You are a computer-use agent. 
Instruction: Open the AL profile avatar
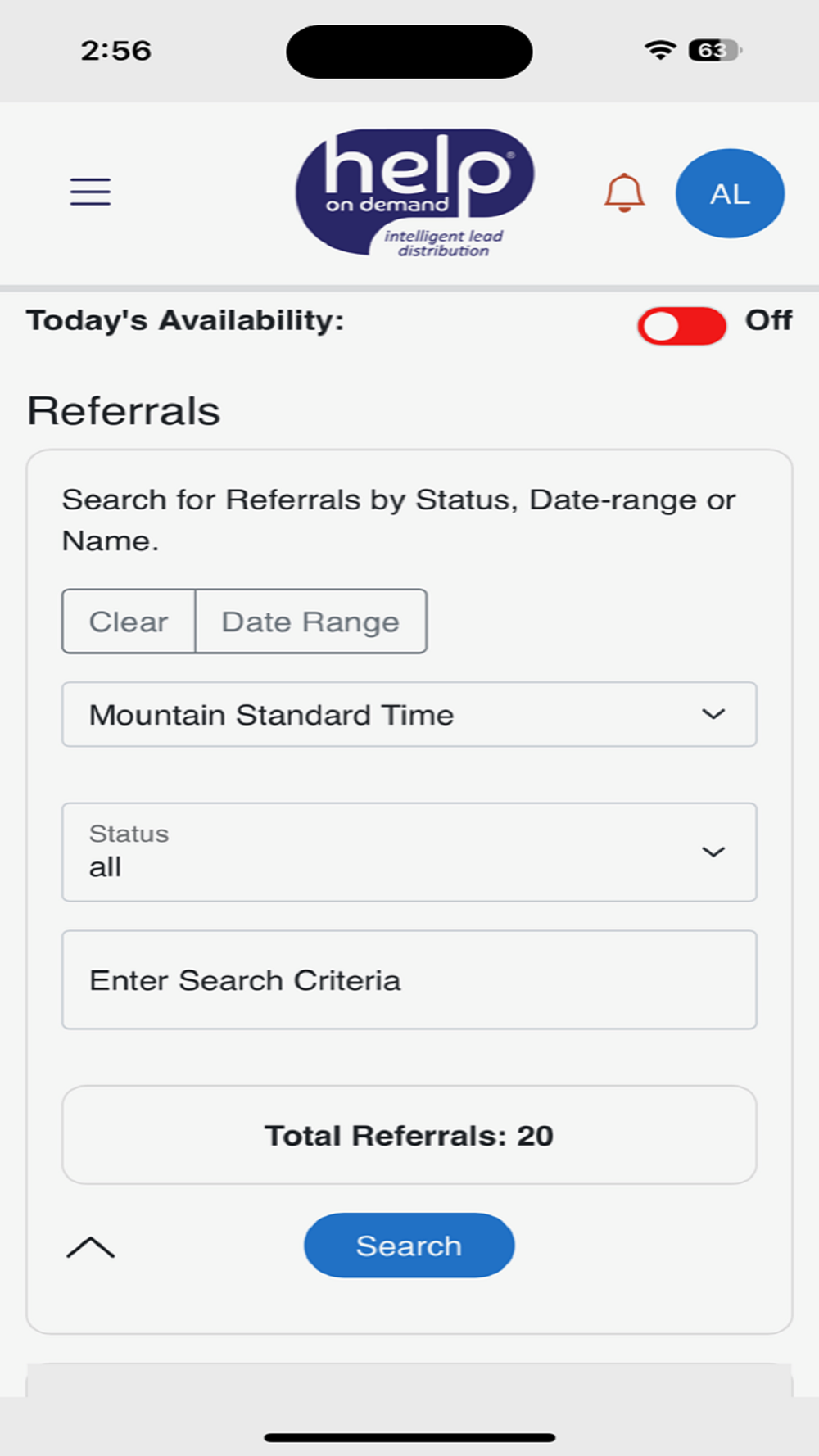[x=730, y=193]
